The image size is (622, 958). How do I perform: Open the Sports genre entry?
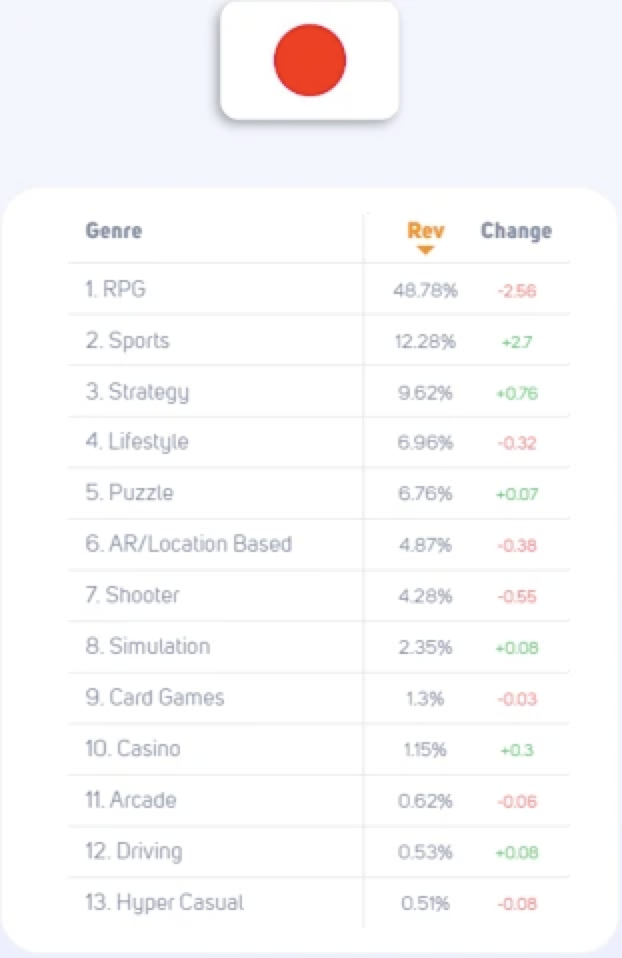coord(318,340)
